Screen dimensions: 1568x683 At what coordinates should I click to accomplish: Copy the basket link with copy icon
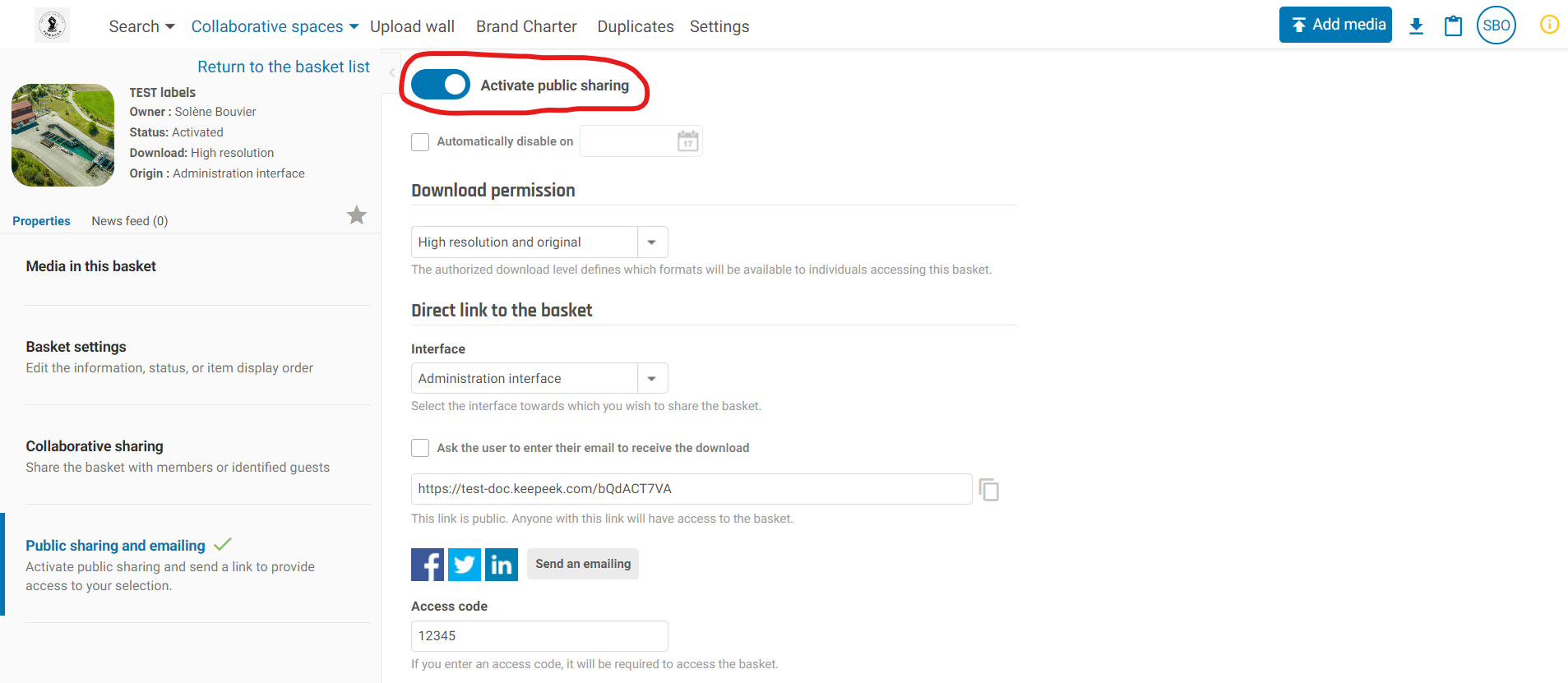click(x=989, y=490)
